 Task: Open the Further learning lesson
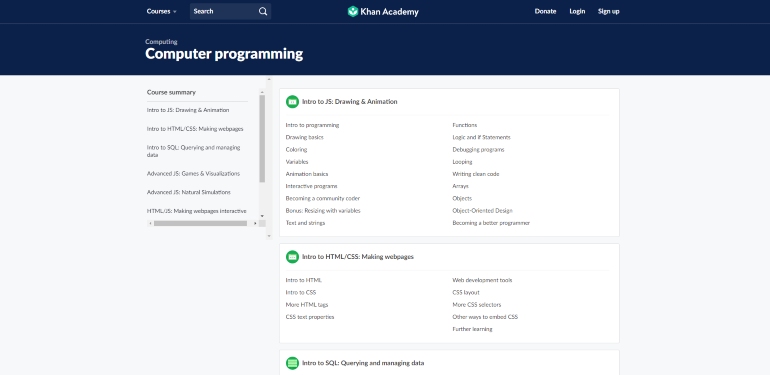click(x=472, y=329)
